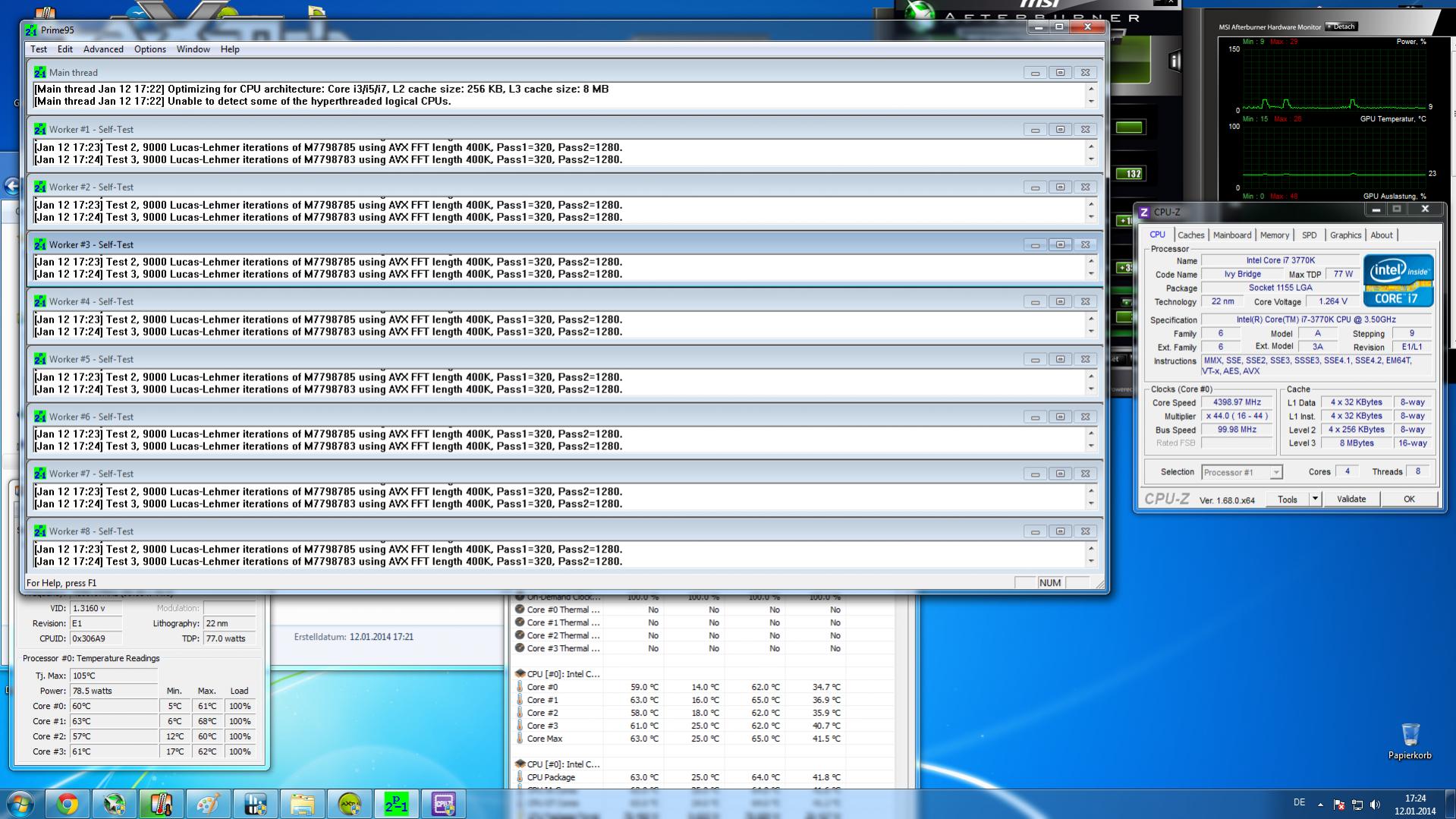
Task: Open the Processor #1 selection dropdown
Action: [1242, 472]
